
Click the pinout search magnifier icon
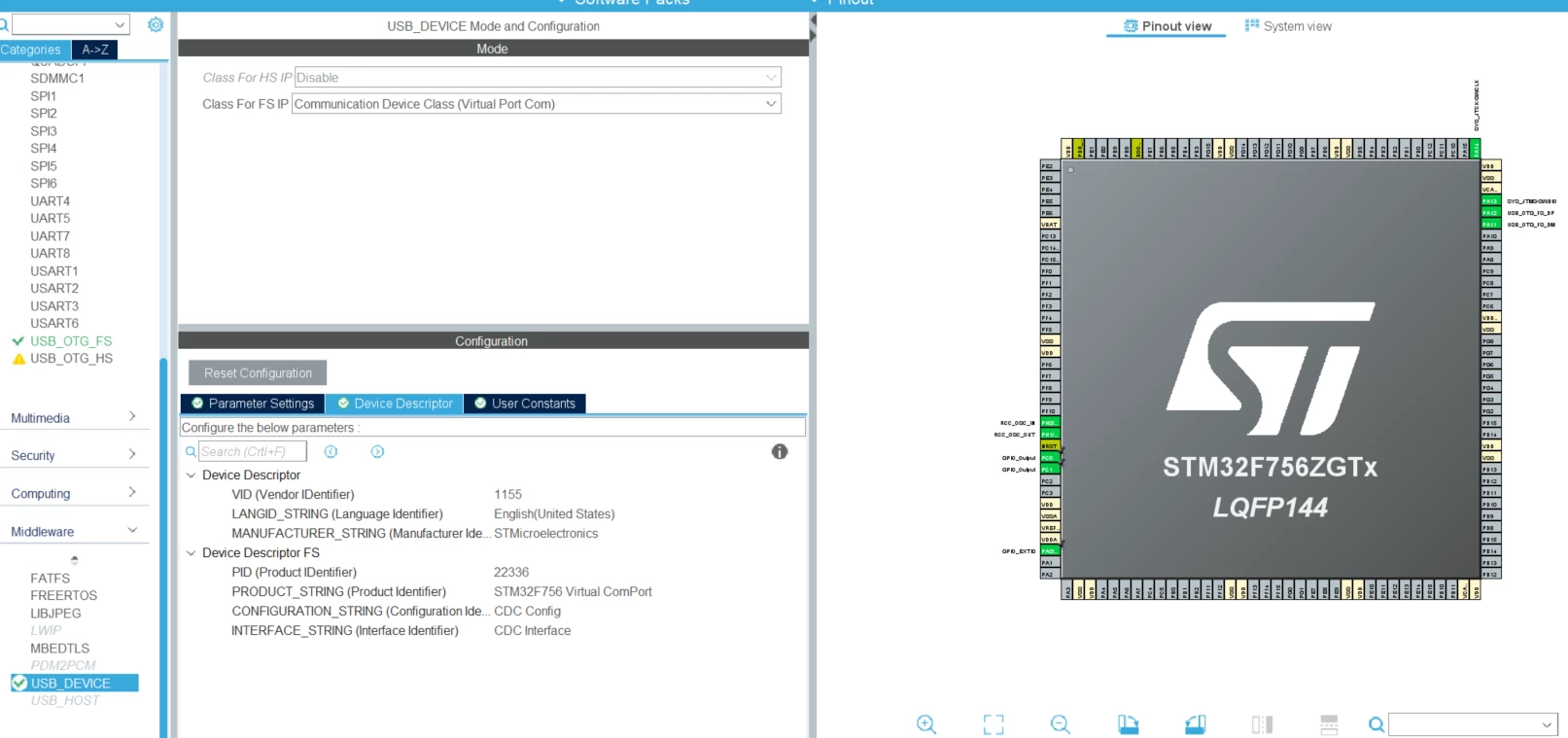tap(1376, 724)
